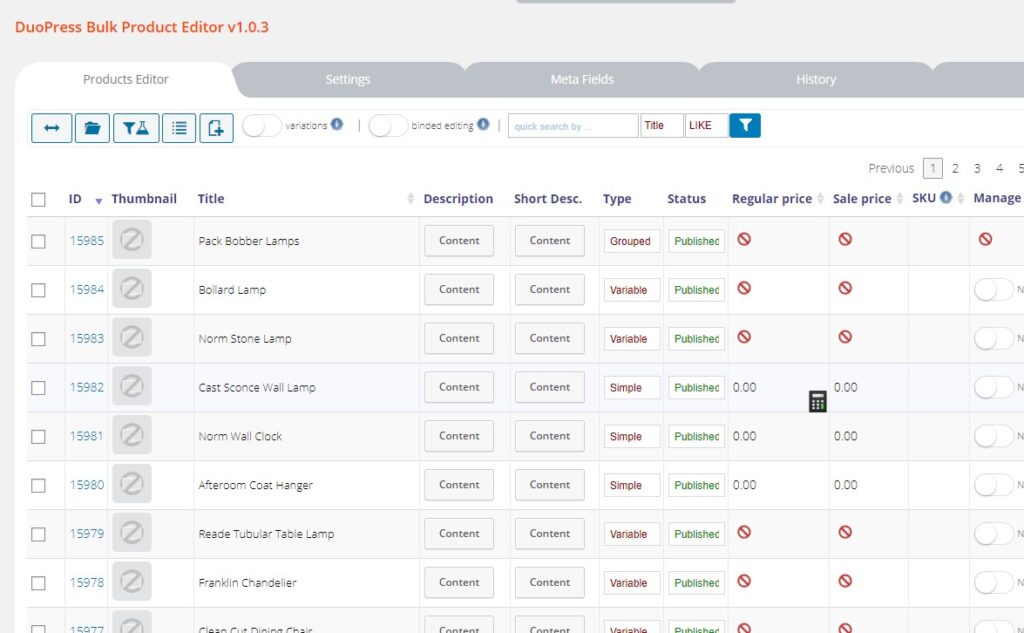The height and width of the screenshot is (633, 1024).
Task: Apply the blue funnel filter button
Action: 744,125
